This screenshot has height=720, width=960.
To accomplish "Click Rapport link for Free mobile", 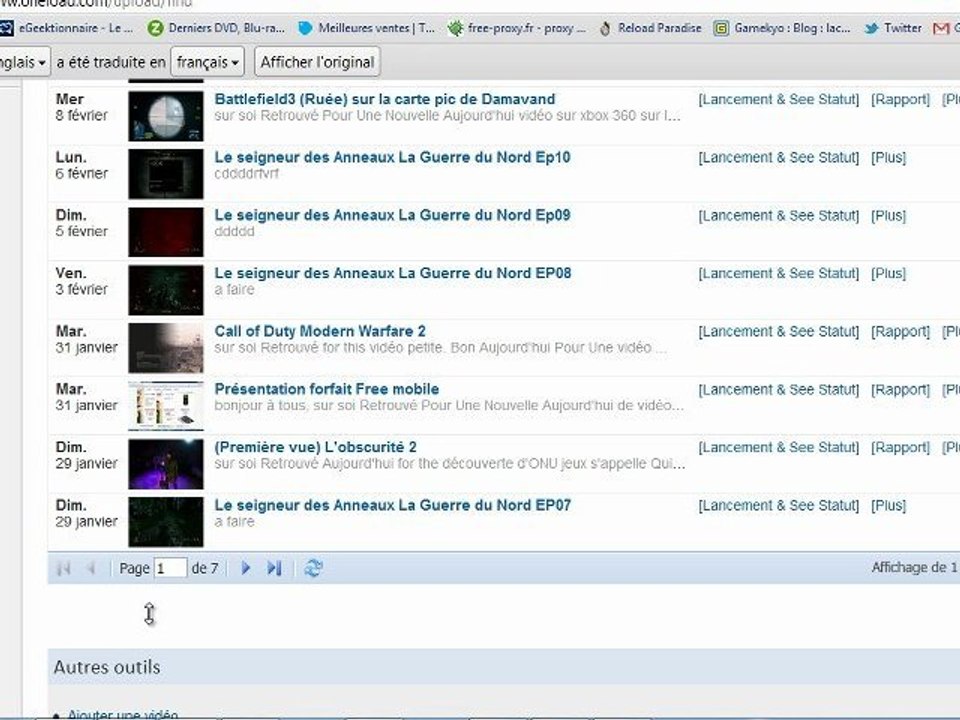I will [x=901, y=390].
